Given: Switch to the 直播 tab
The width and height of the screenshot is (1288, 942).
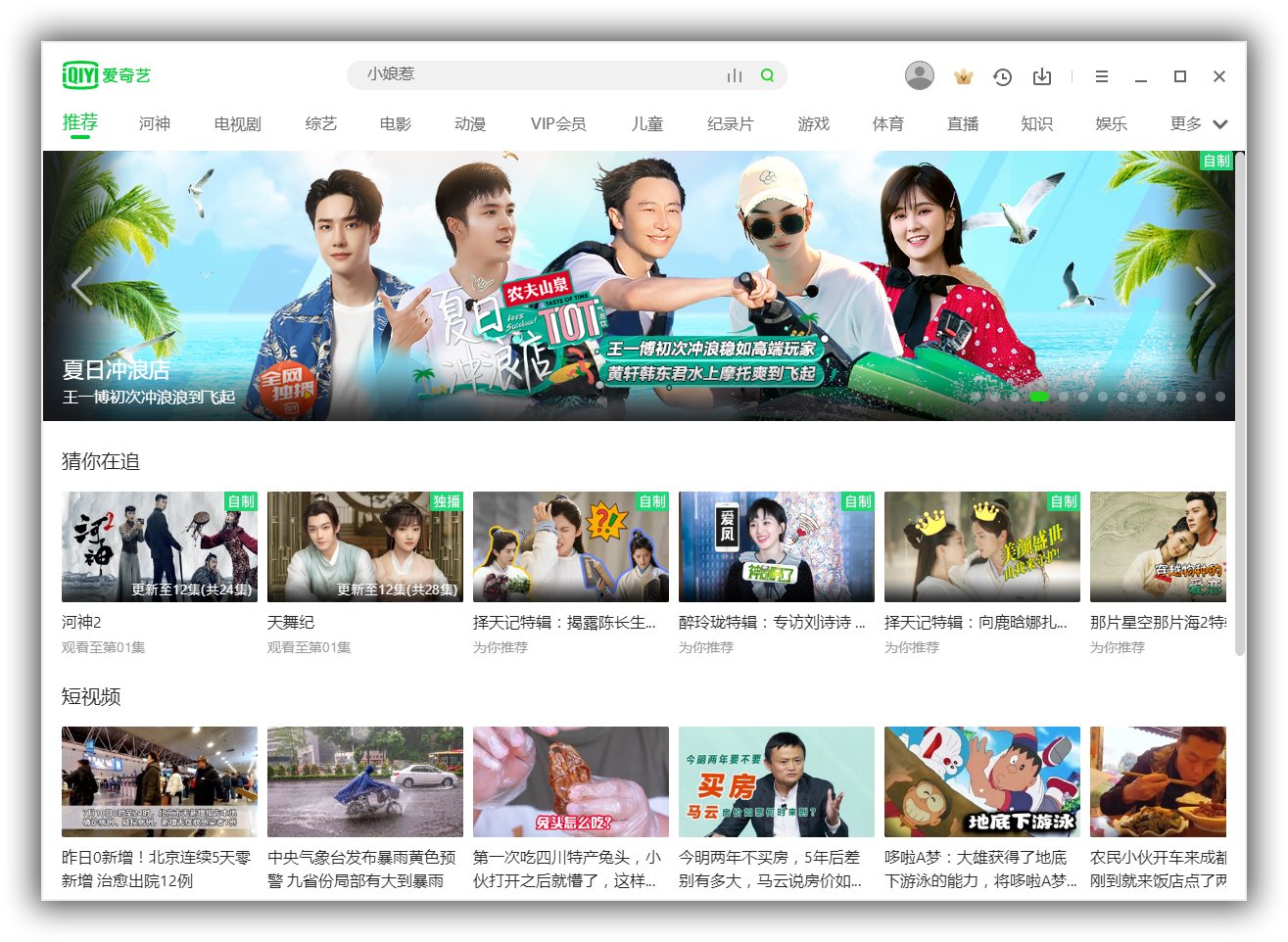Looking at the screenshot, I should click(x=963, y=124).
